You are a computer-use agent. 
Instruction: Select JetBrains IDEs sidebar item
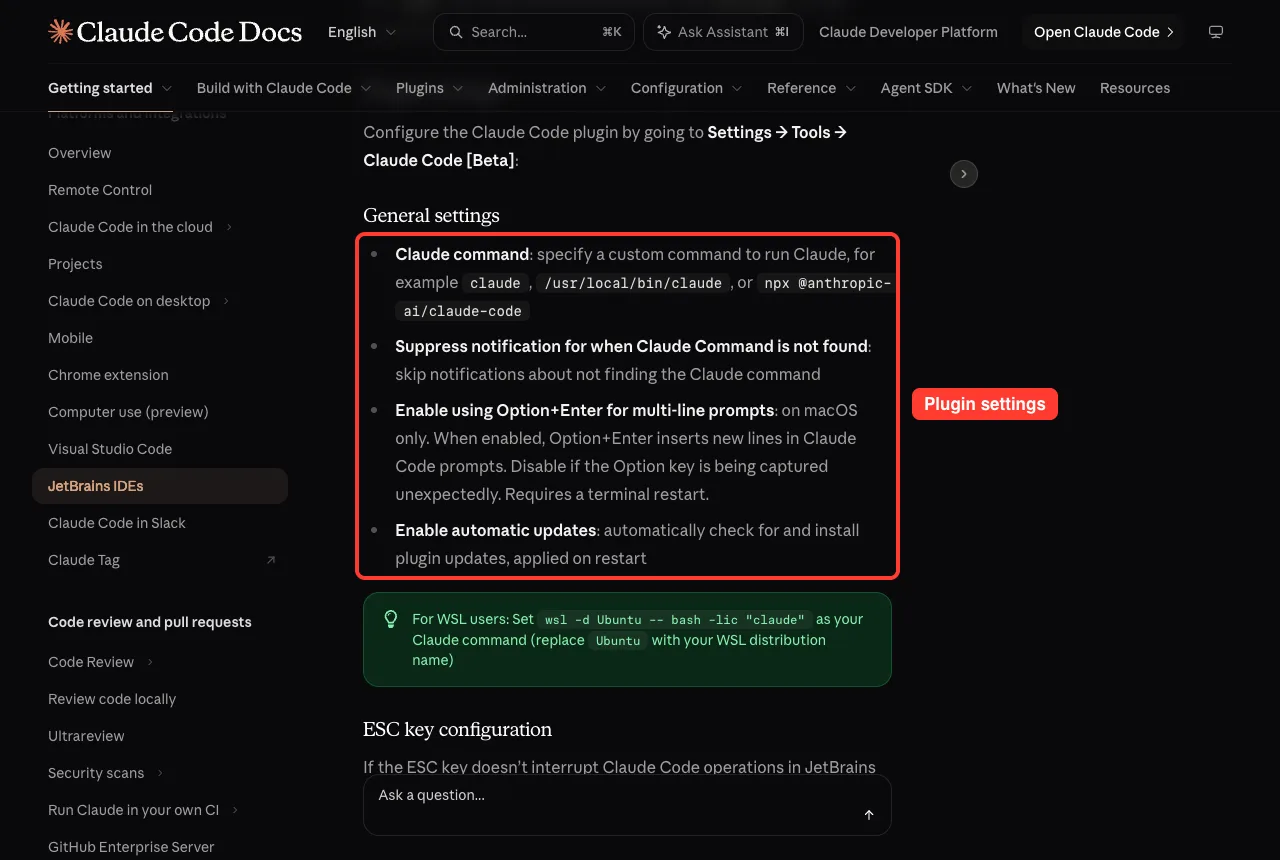pos(160,486)
